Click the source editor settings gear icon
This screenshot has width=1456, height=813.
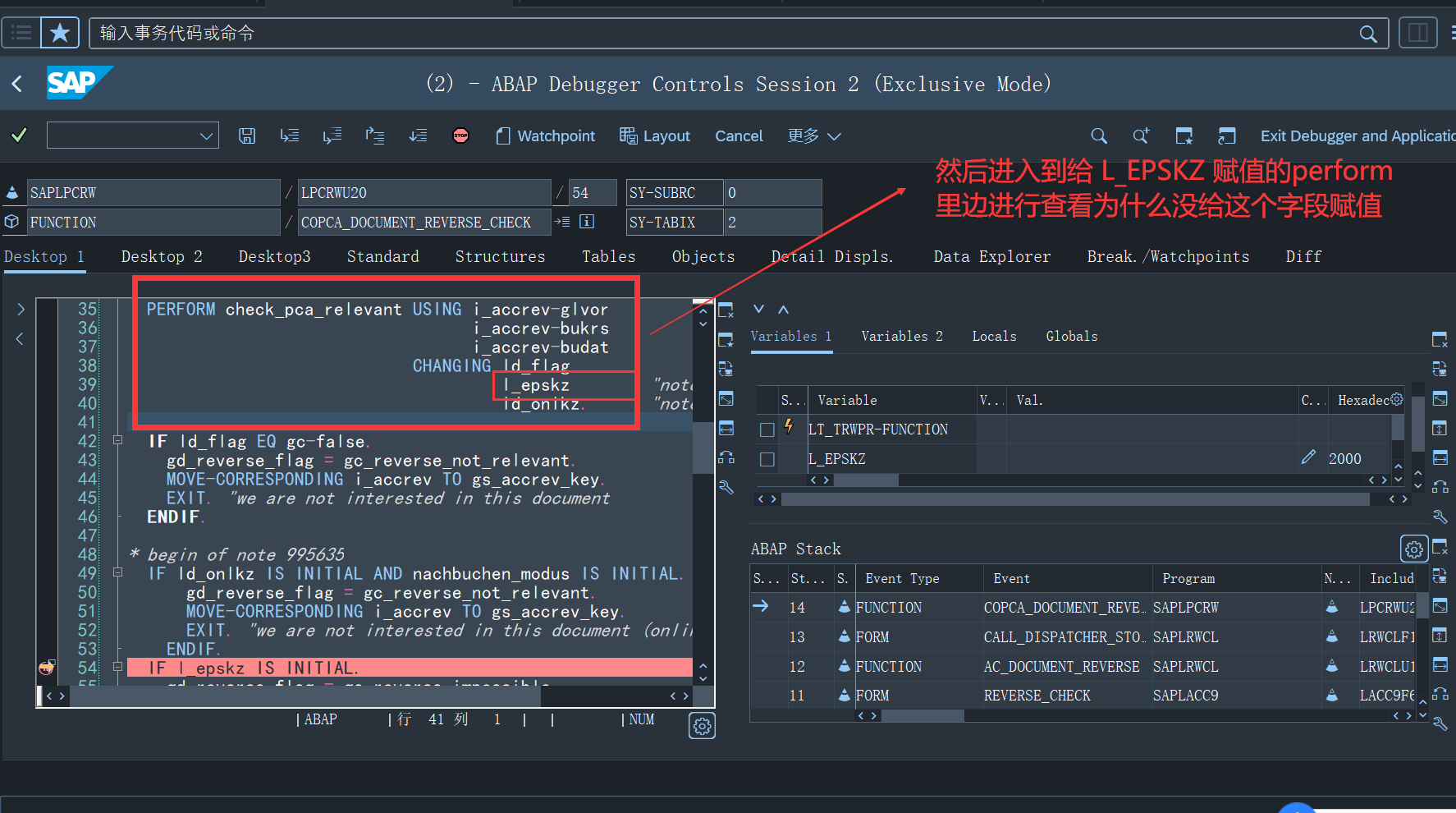(x=702, y=726)
